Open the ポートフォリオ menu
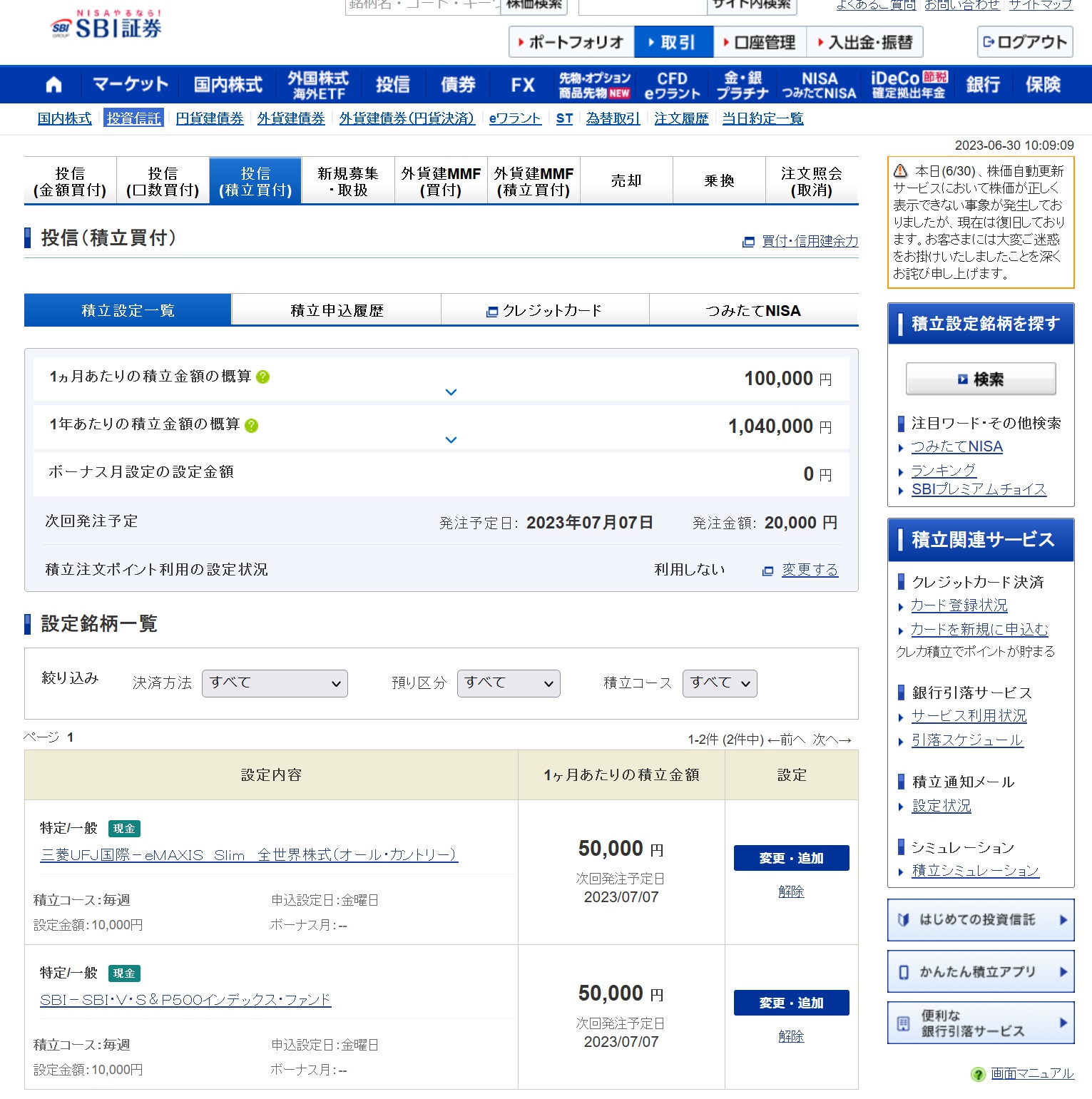 pyautogui.click(x=571, y=42)
